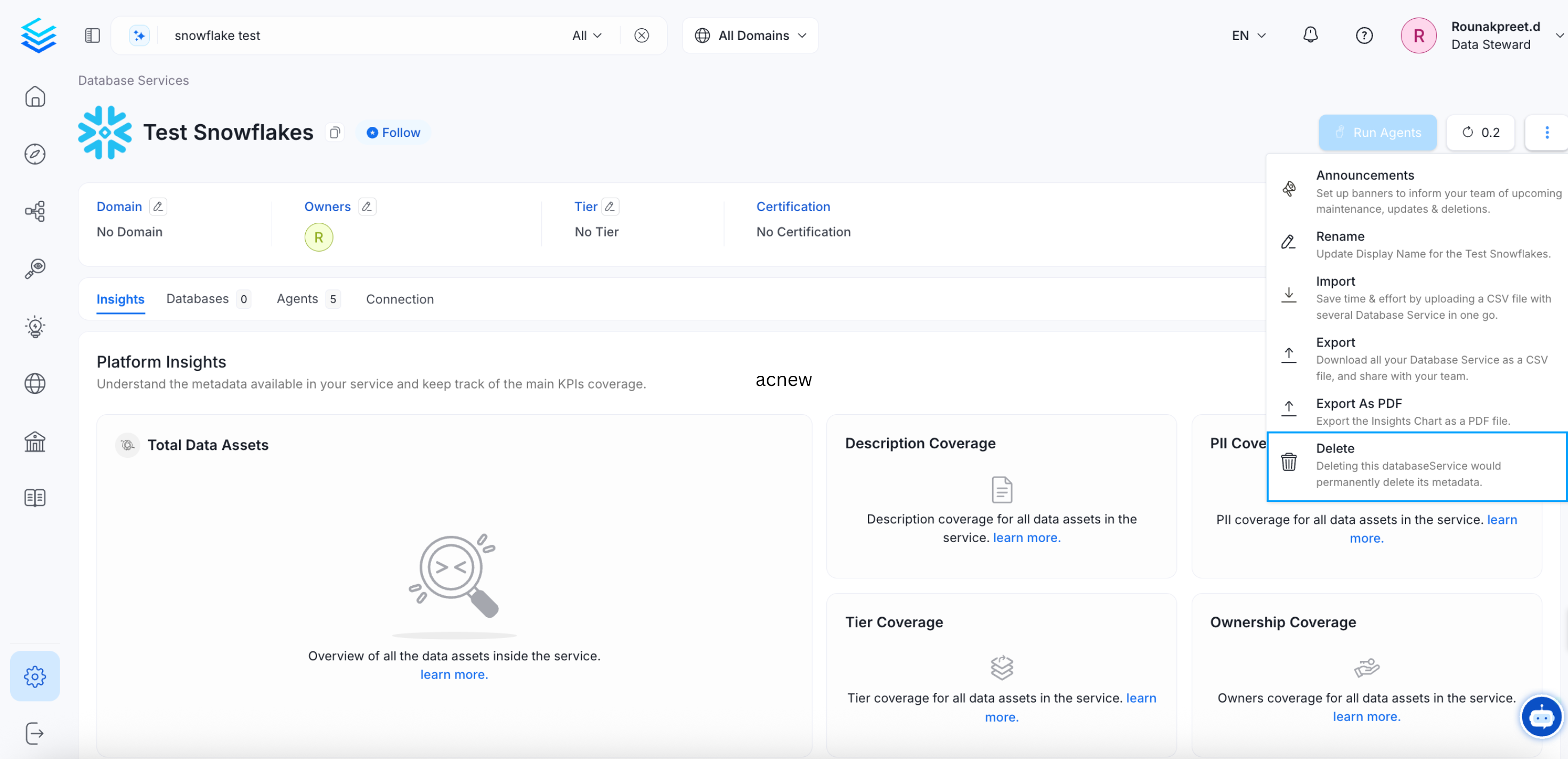Screen dimensions: 1568x759
Task: Select the Domains globe icon in sidebar
Action: [35, 383]
